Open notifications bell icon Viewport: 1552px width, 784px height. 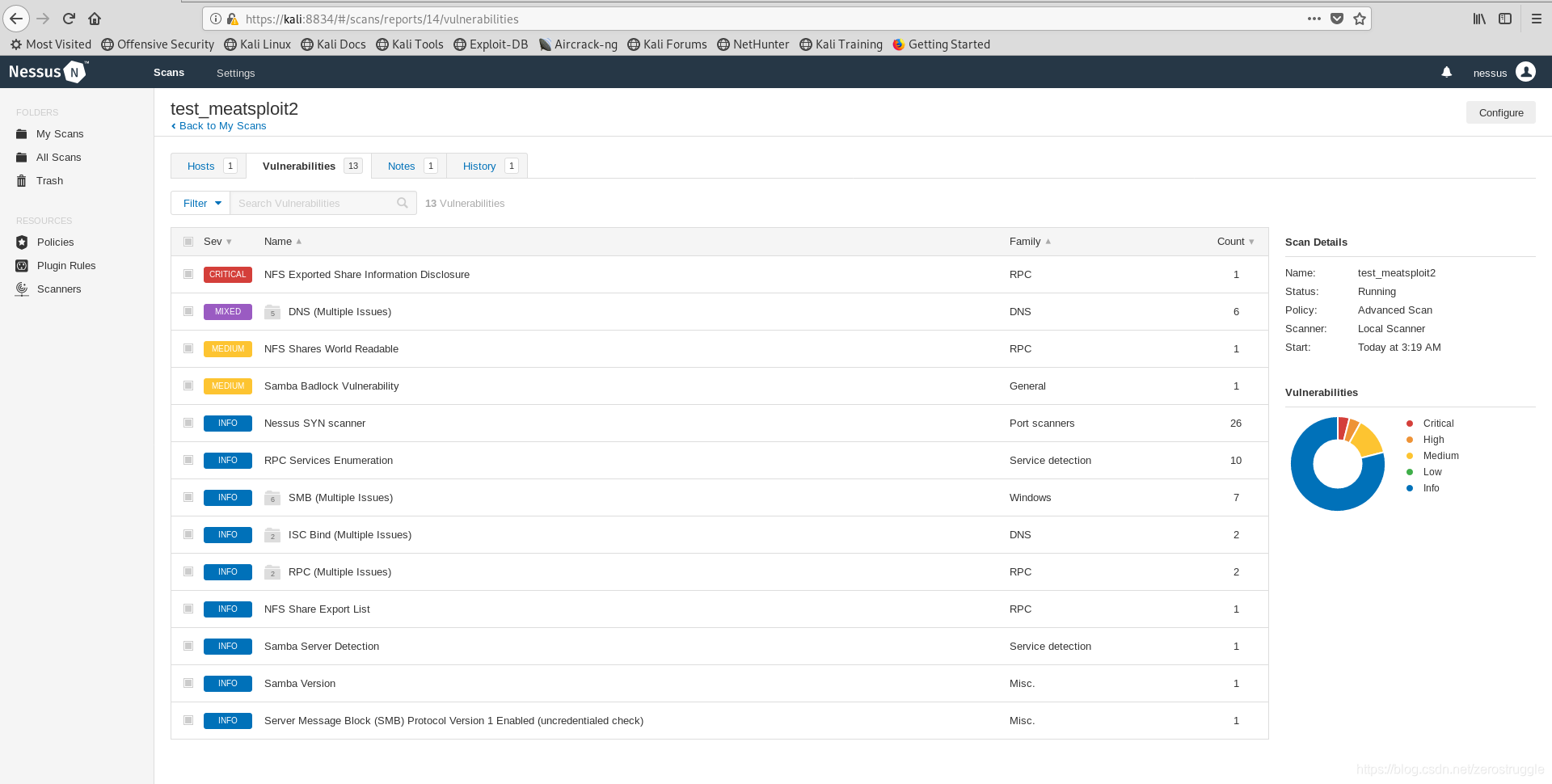coord(1447,72)
